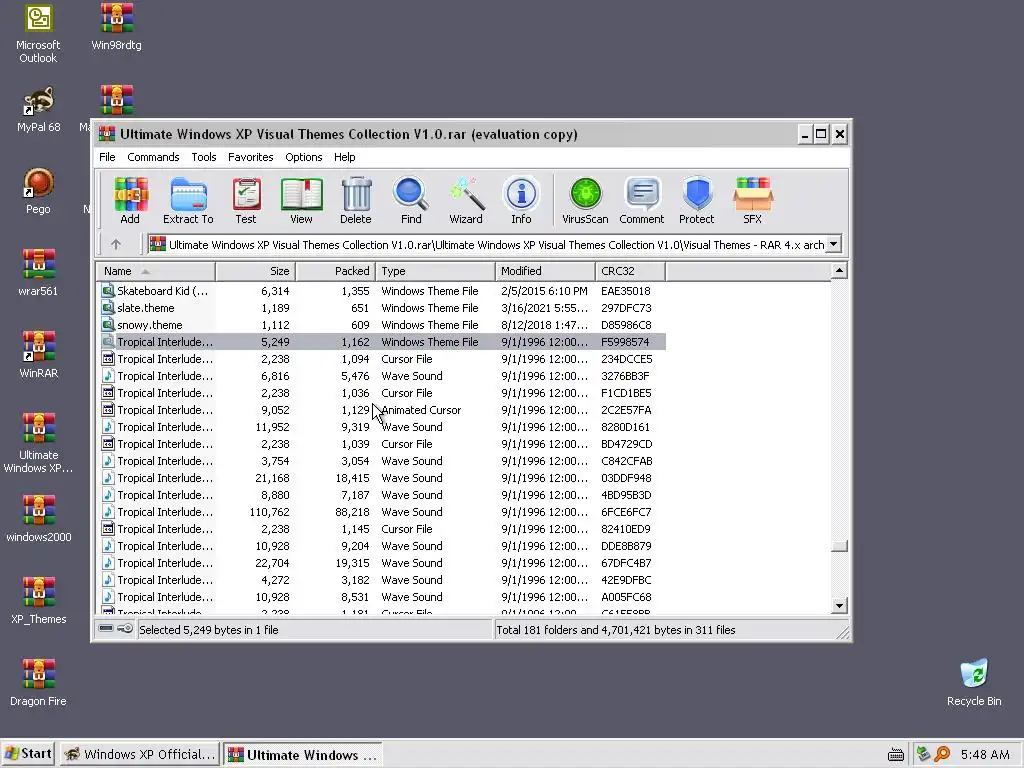Click the path text in address bar
The height and width of the screenshot is (768, 1024).
(x=496, y=245)
